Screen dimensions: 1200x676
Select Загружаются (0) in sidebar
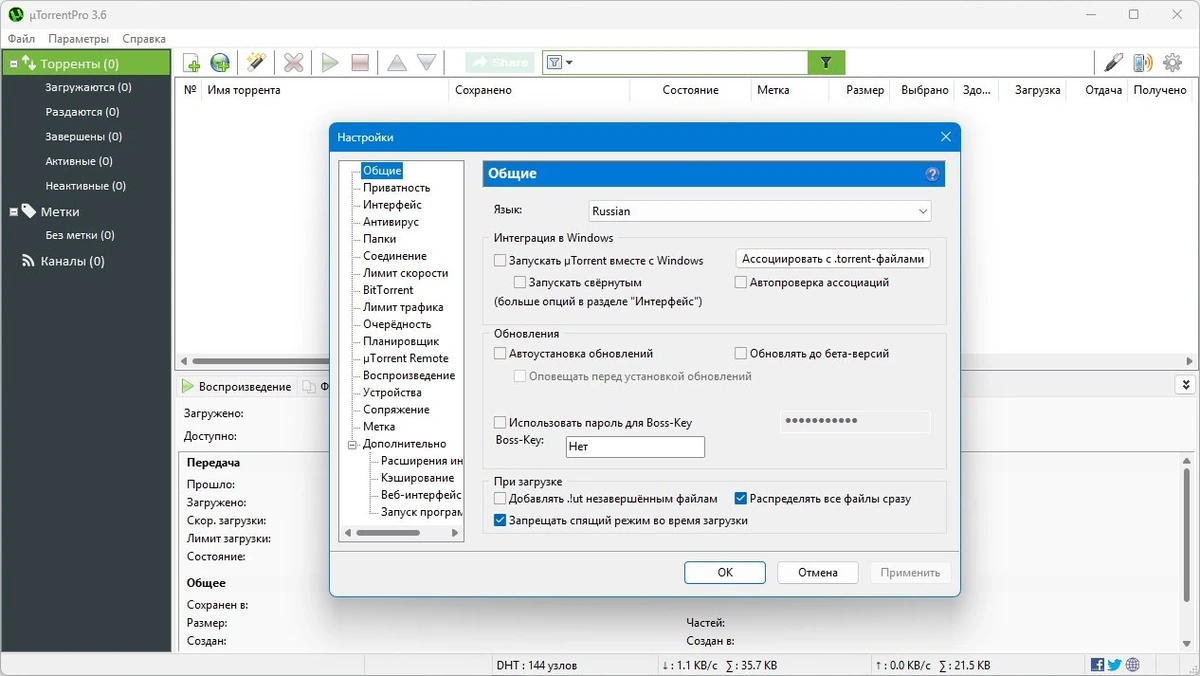87,88
